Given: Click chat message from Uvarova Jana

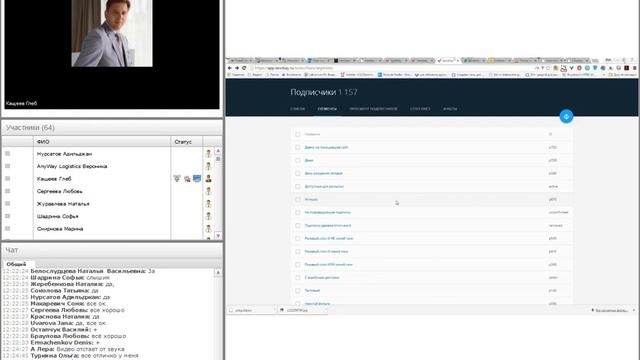Looking at the screenshot, I should pos(54,323).
